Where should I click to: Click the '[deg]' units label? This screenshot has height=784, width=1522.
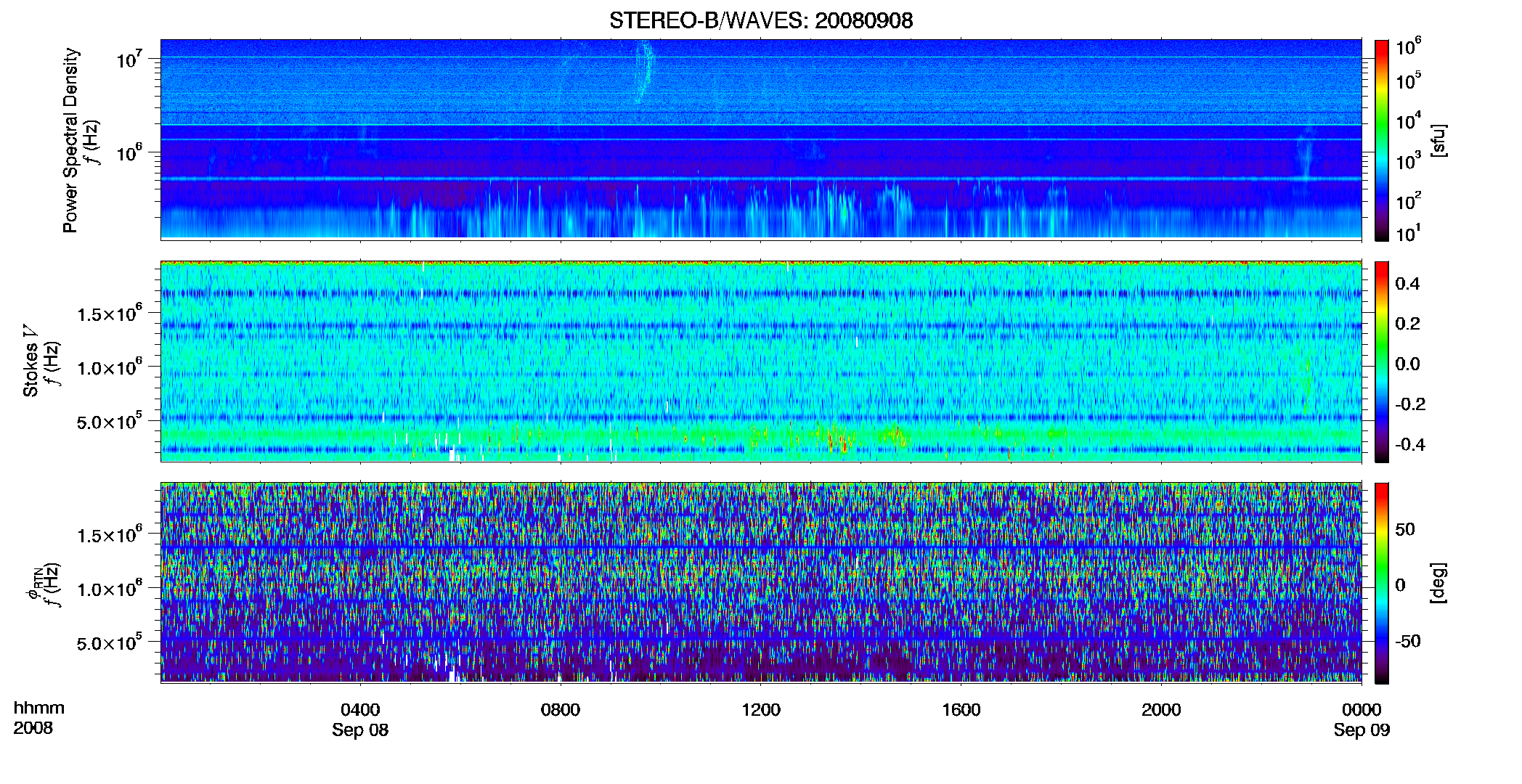(1438, 583)
